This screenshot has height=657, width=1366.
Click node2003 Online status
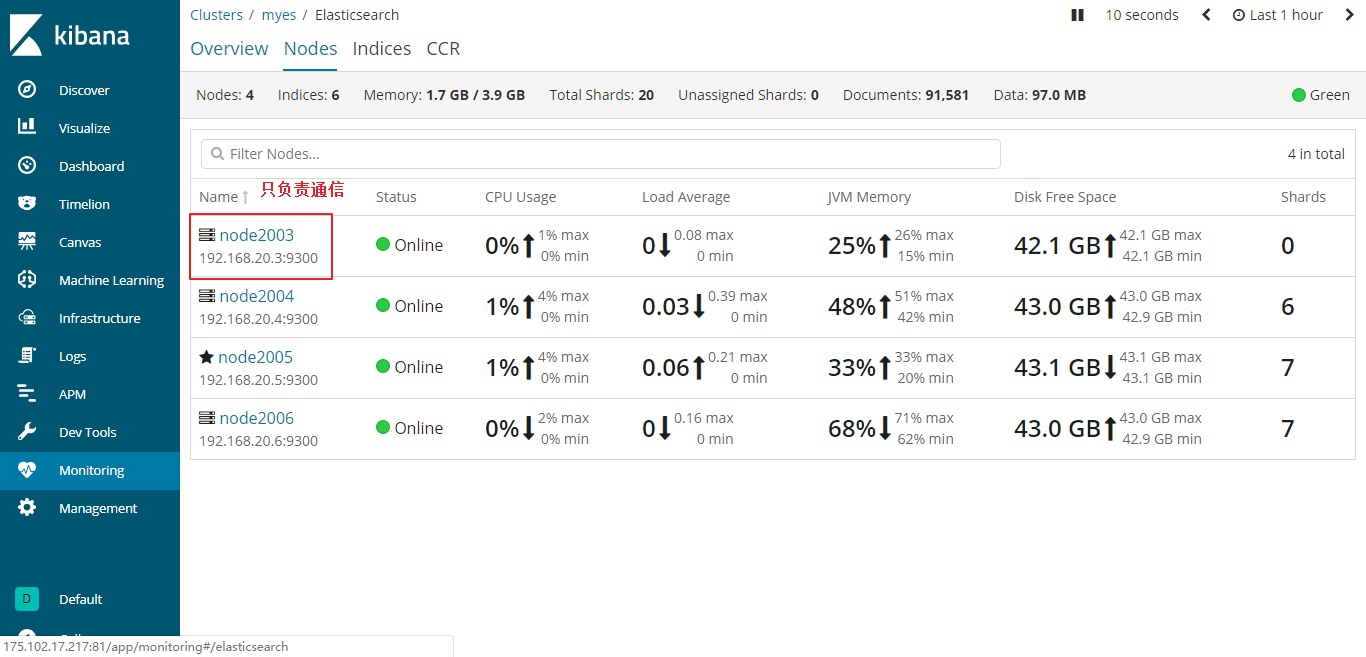point(410,245)
